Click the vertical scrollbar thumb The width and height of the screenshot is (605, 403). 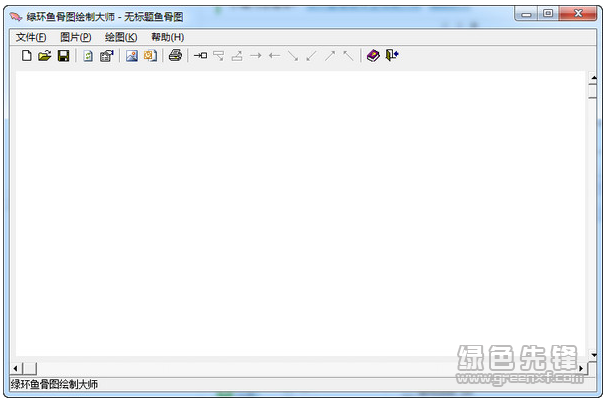(x=593, y=91)
